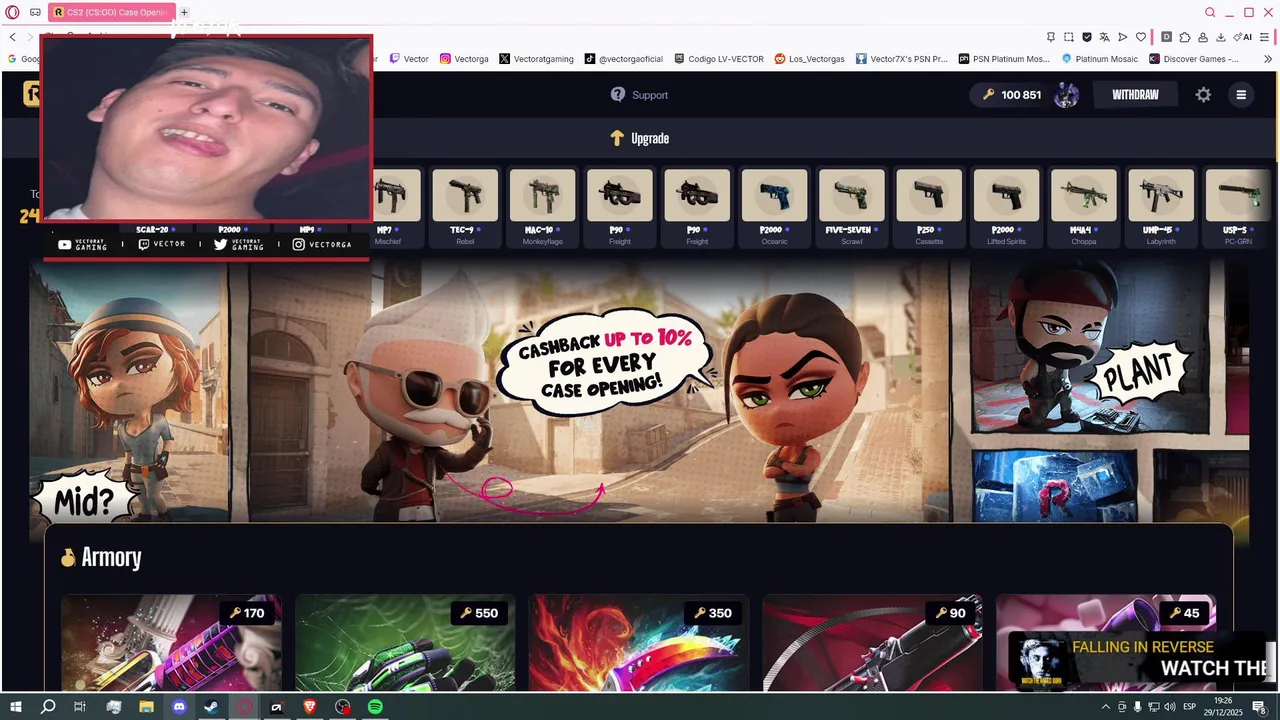Click the 100 851 key balance
The width and height of the screenshot is (1280, 720).
(x=1011, y=95)
